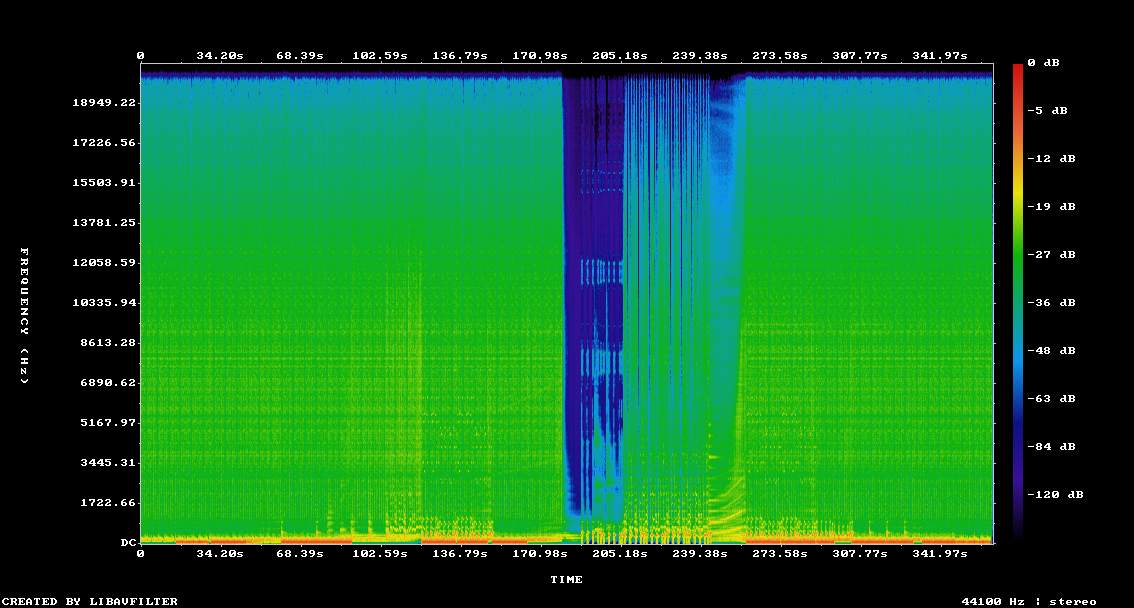
Task: Click the DC label on frequency axis
Action: [128, 543]
